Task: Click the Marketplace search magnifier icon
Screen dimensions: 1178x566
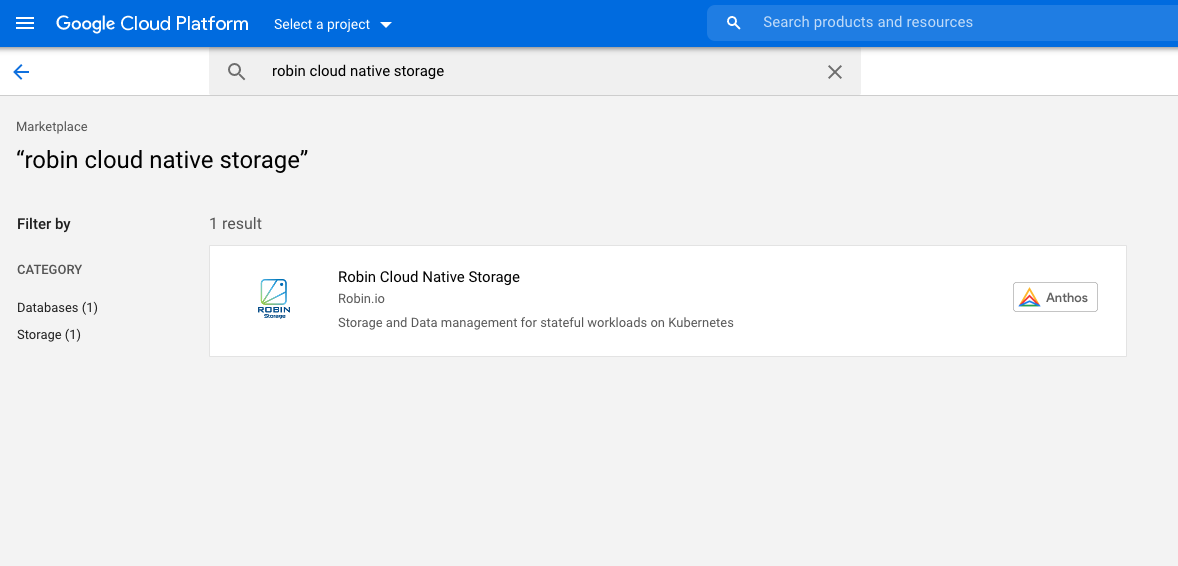Action: (237, 71)
